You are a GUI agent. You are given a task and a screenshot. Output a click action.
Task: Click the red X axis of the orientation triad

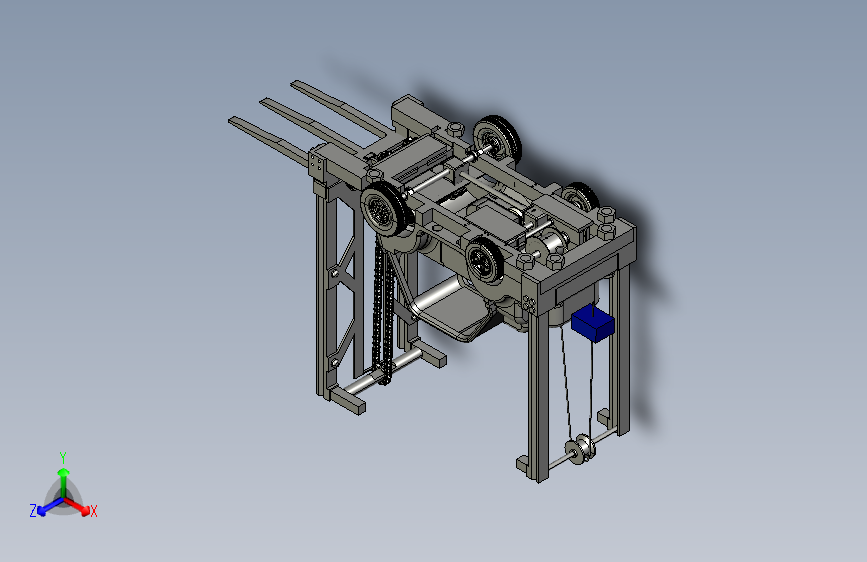point(78,506)
